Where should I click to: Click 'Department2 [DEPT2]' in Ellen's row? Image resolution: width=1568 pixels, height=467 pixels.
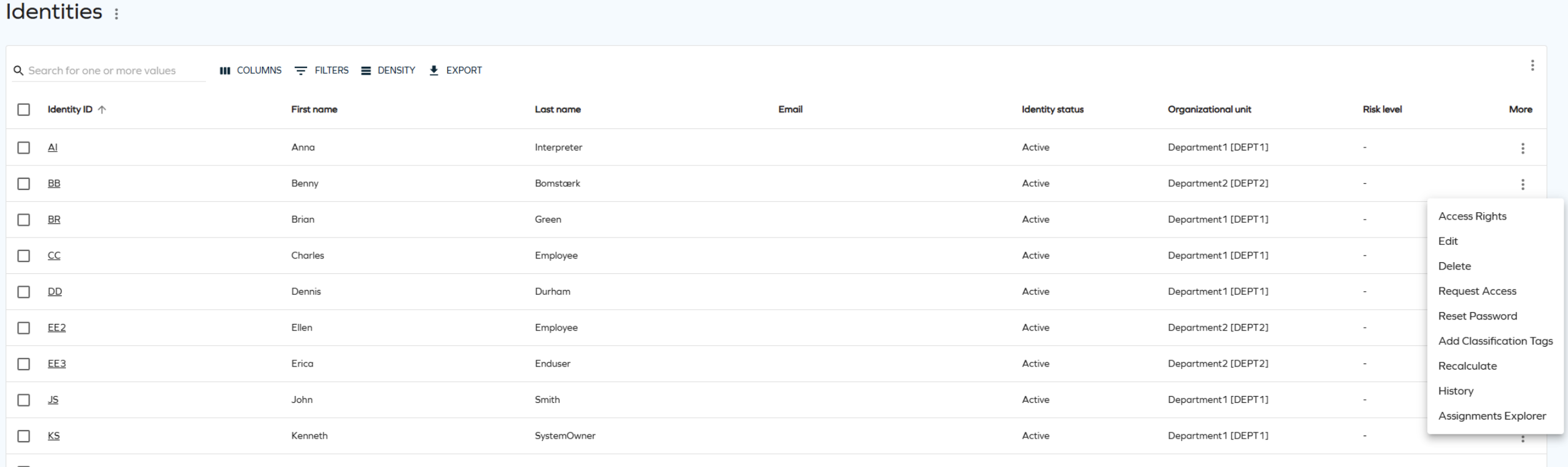pyautogui.click(x=1218, y=328)
